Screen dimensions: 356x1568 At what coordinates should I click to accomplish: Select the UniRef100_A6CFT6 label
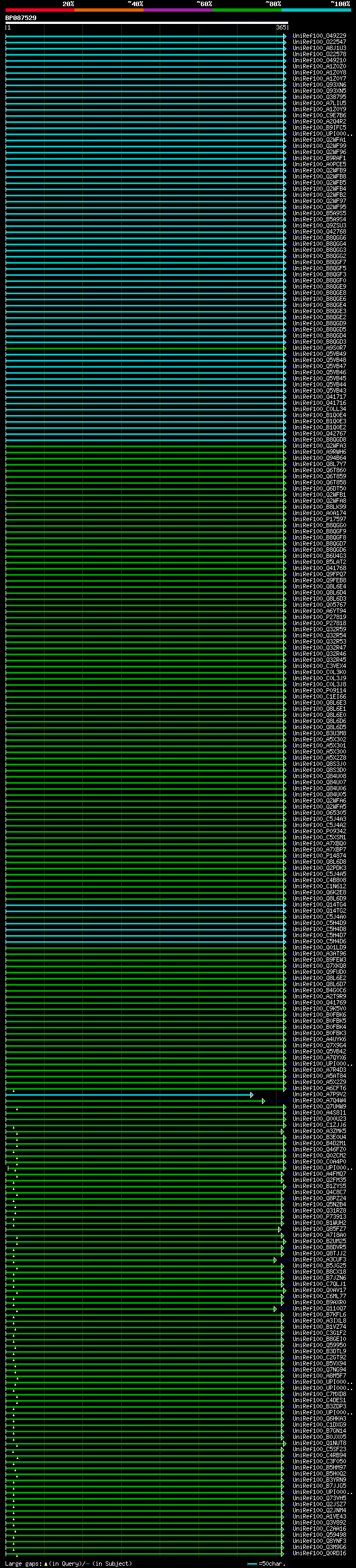(x=319, y=1089)
